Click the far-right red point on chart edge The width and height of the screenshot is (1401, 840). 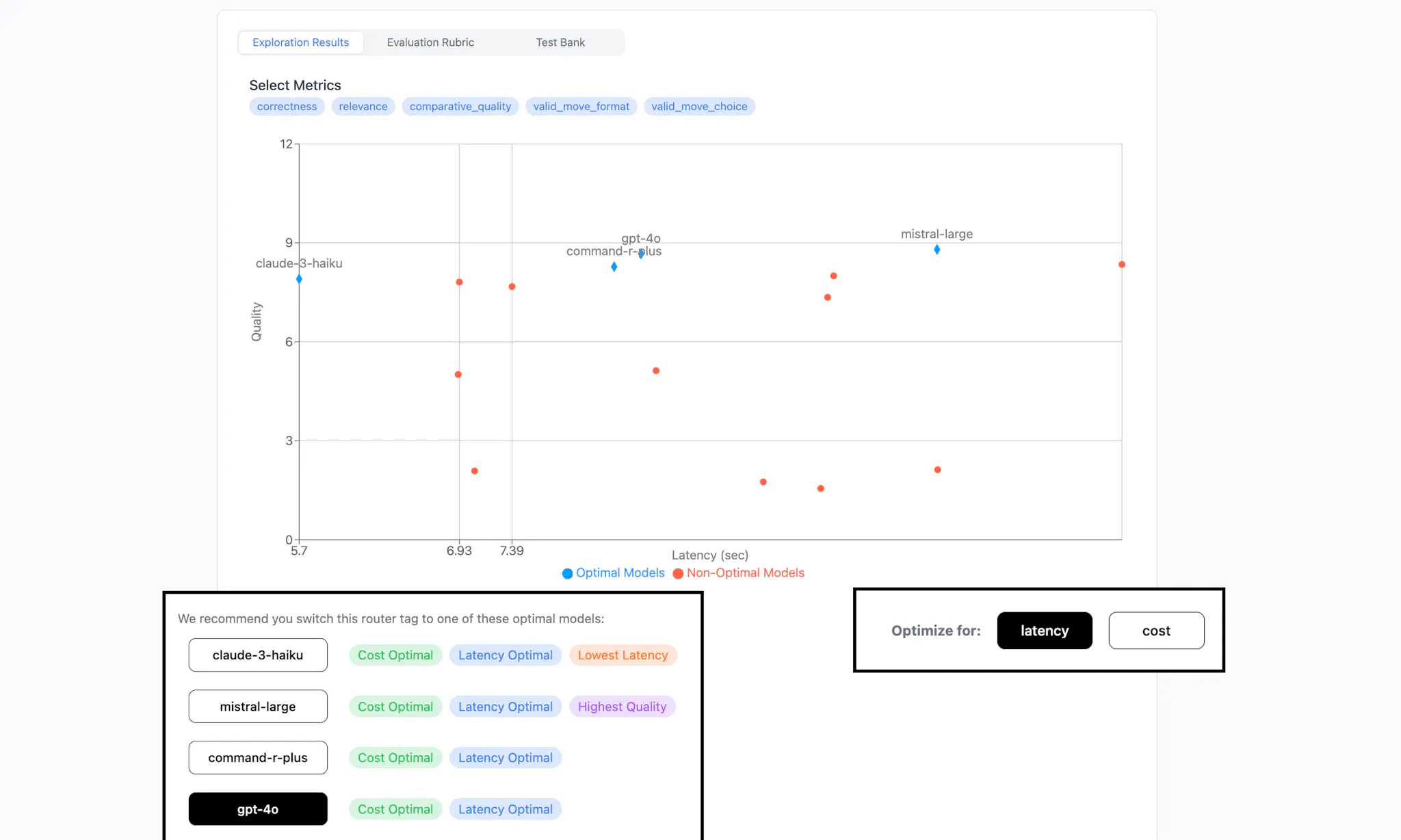[1122, 265]
